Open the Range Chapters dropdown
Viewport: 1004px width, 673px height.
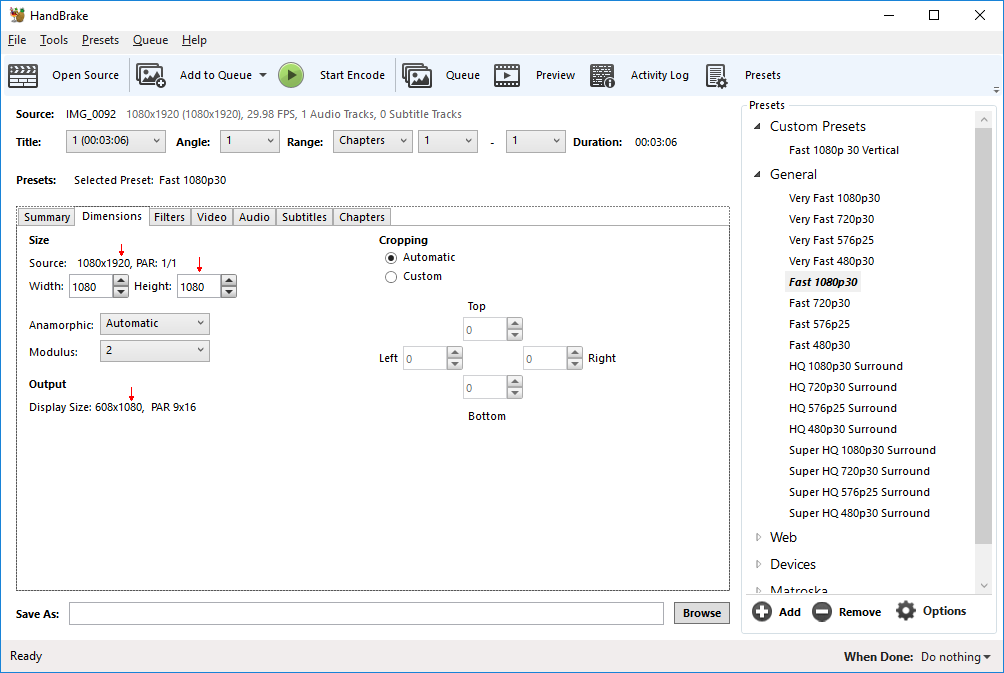pyautogui.click(x=372, y=141)
